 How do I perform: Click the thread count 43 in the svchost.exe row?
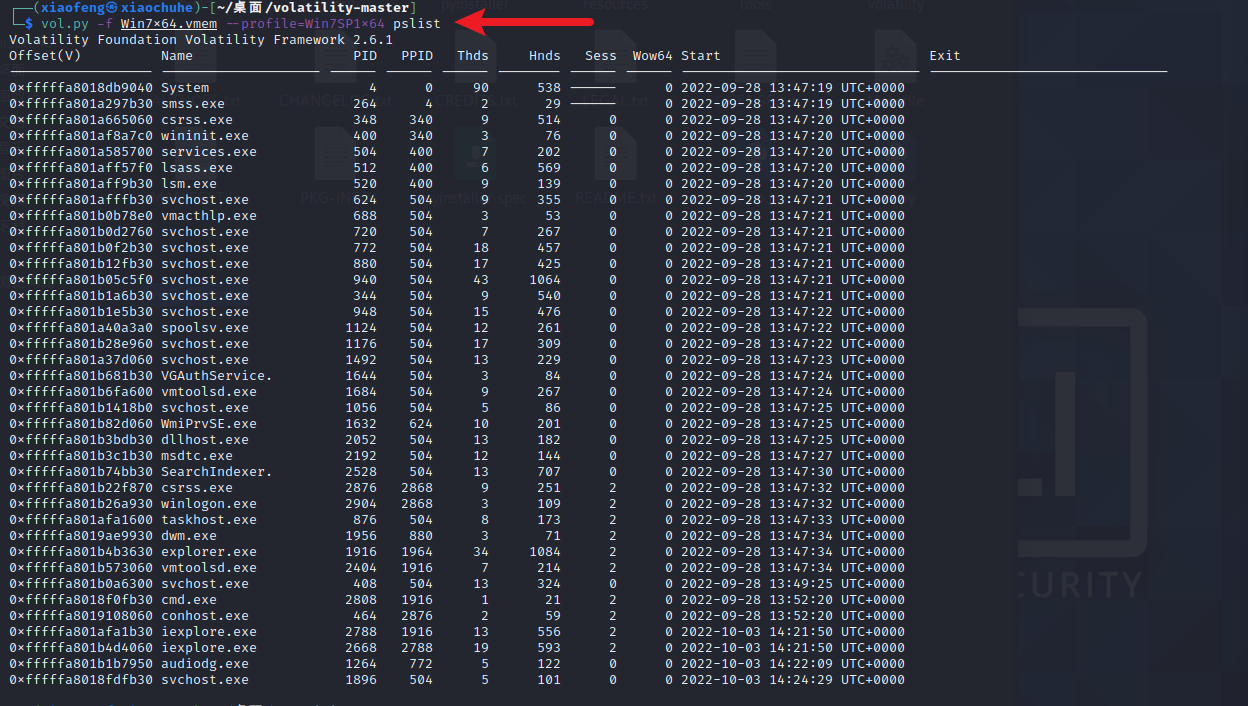[481, 279]
